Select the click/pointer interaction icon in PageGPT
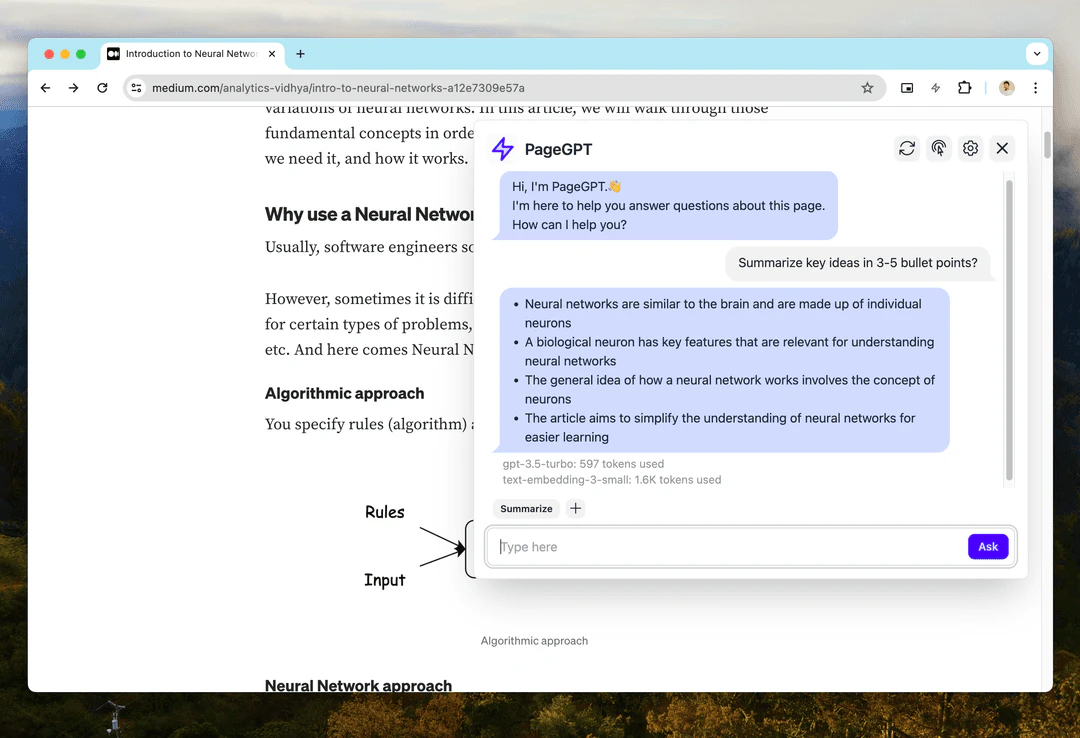The height and width of the screenshot is (738, 1080). coord(939,148)
